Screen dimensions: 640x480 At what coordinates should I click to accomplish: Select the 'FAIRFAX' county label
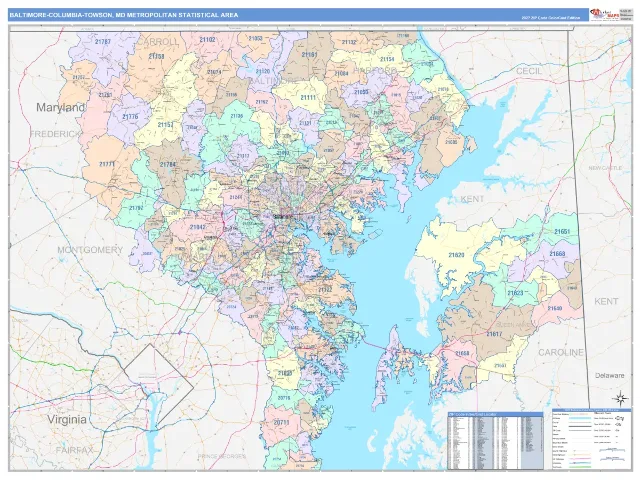(74, 451)
